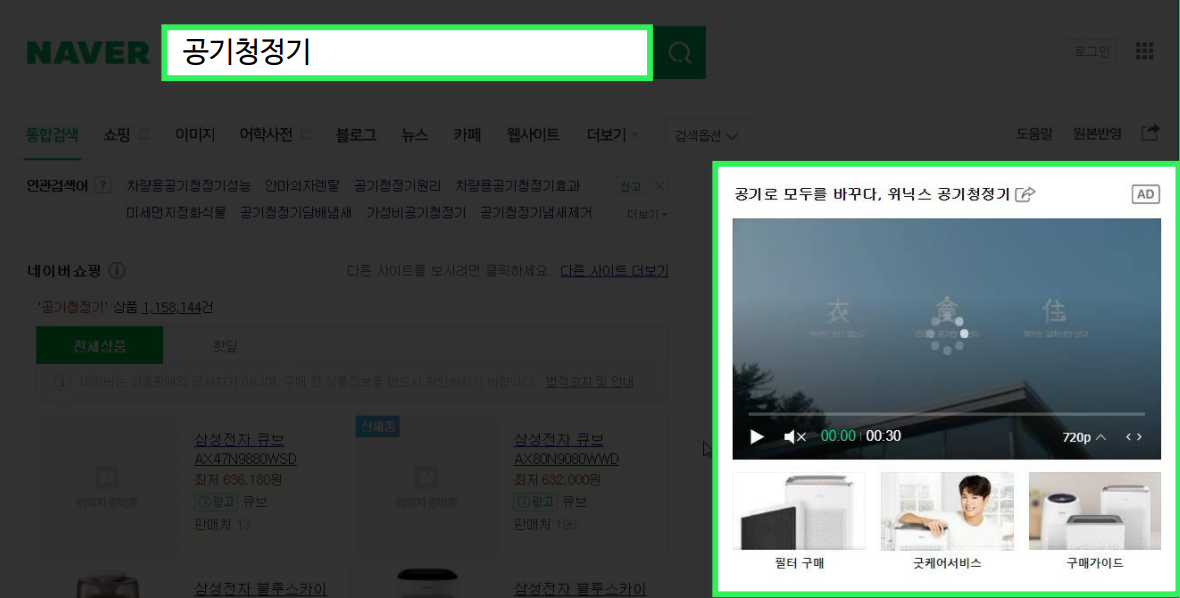Viewport: 1180px width, 598px height.
Task: Switch to the 뉴스 tab
Action: (414, 135)
